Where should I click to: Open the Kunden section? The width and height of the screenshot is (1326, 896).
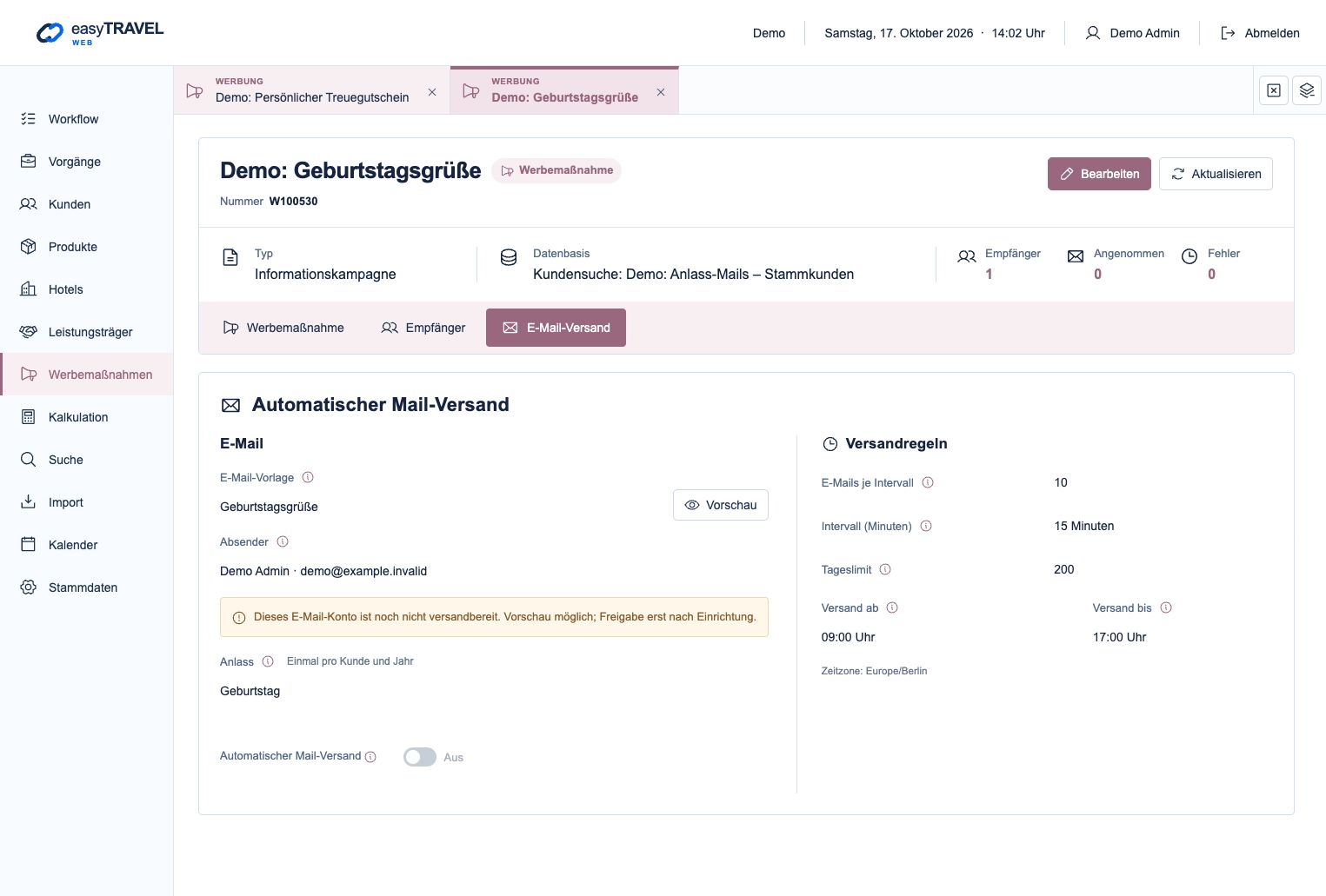(x=87, y=204)
